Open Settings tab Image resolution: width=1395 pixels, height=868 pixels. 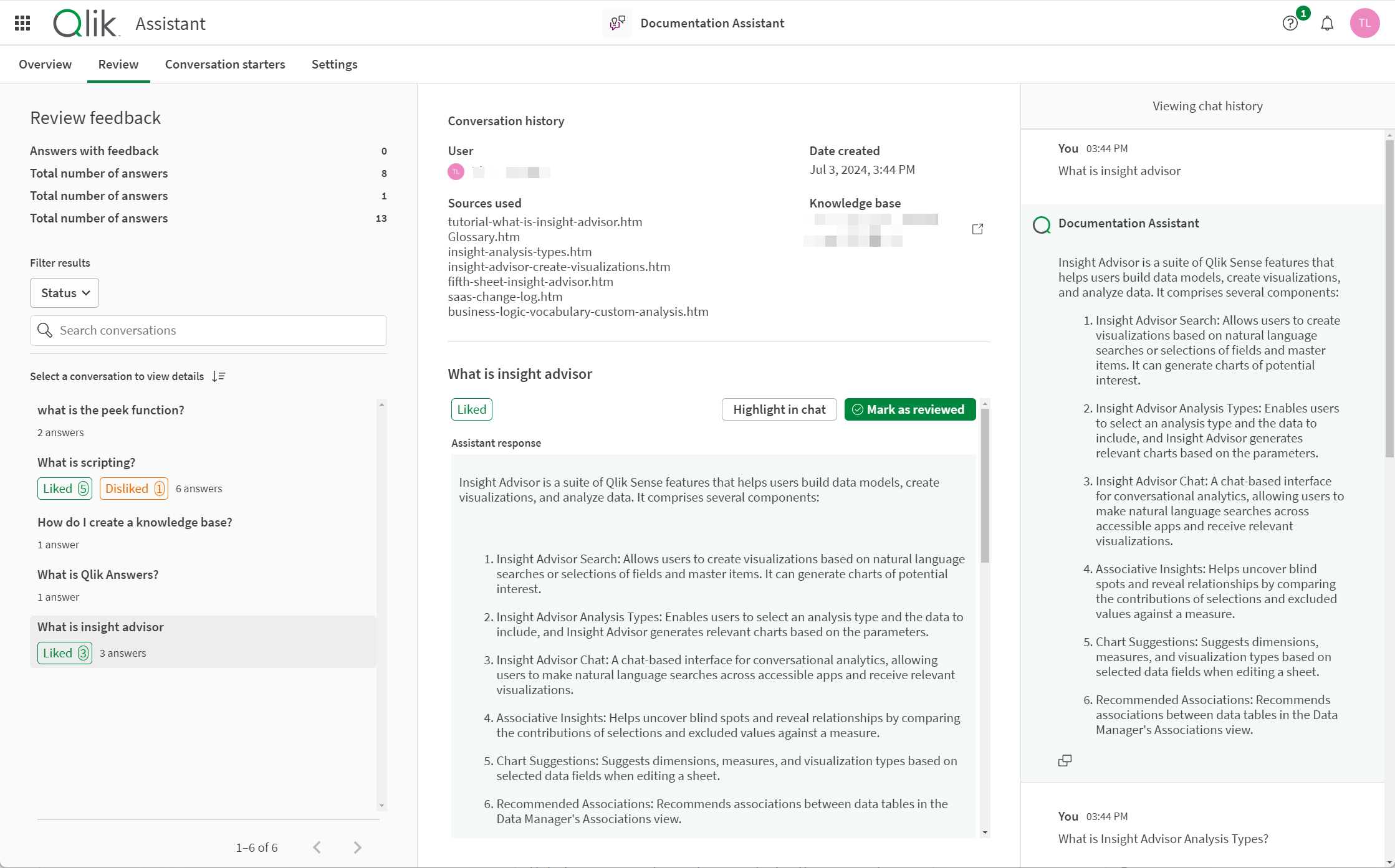pos(335,64)
